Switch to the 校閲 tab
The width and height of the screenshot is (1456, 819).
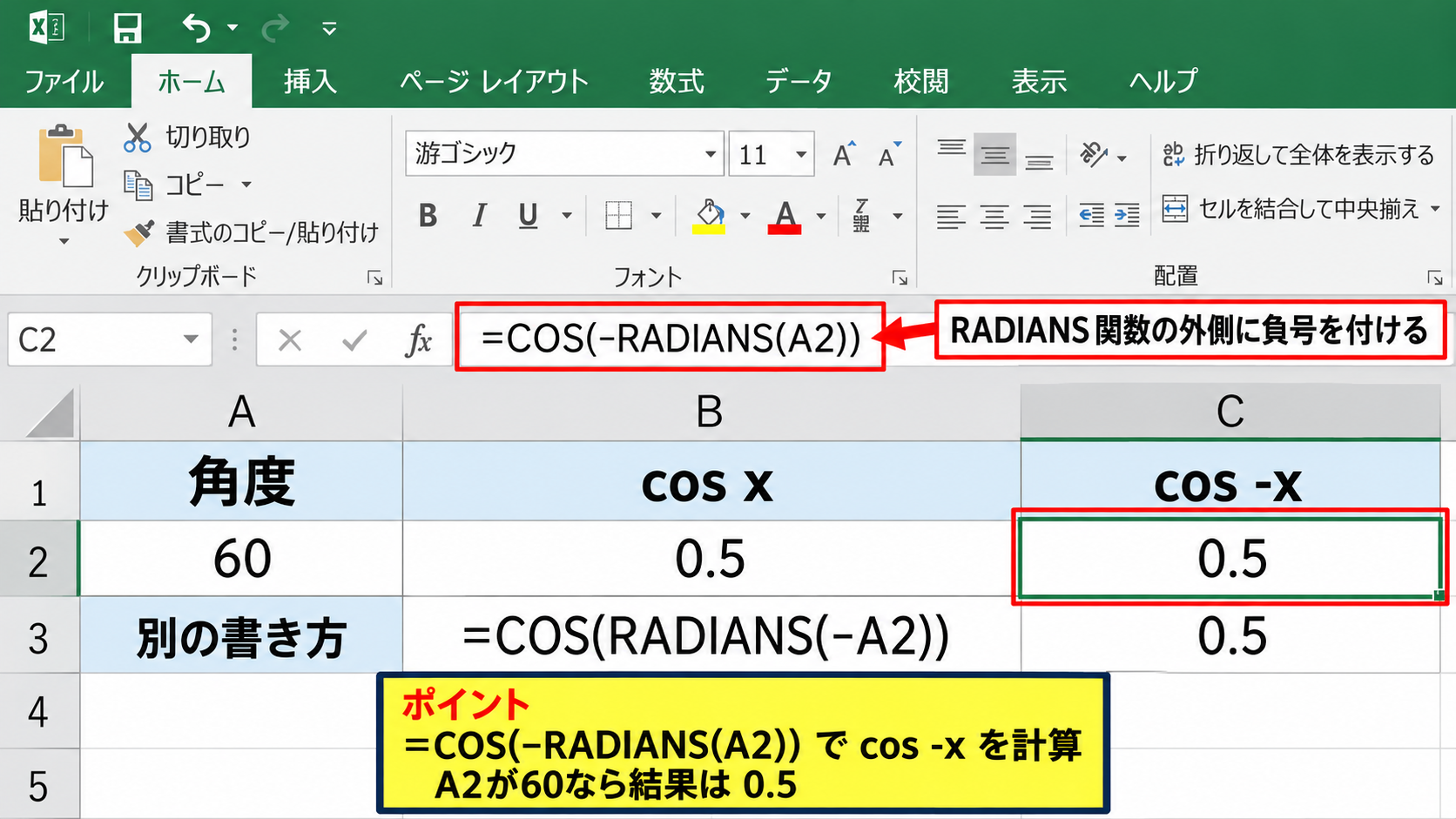click(x=920, y=82)
